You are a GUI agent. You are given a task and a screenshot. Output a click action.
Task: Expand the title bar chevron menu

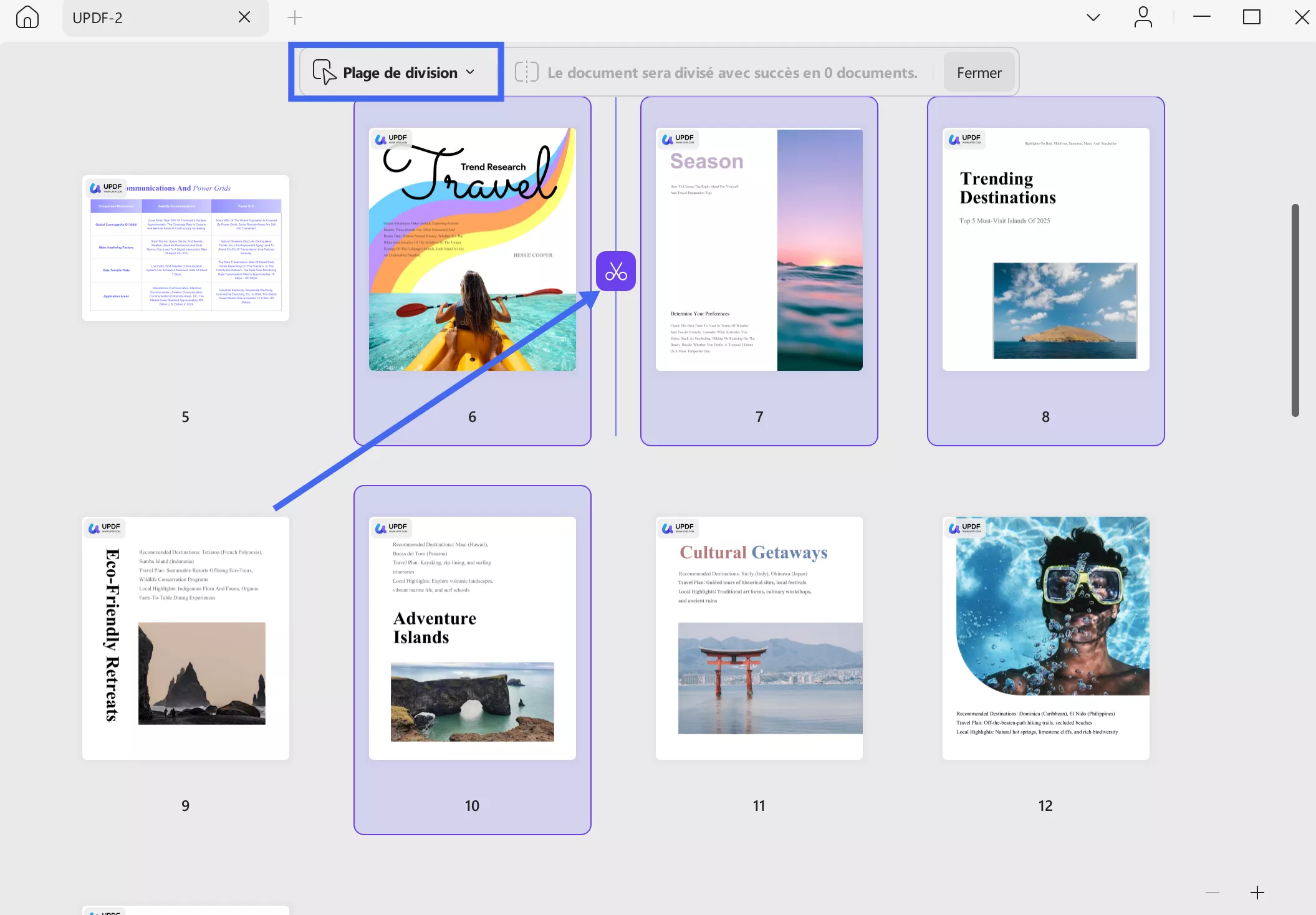point(1093,17)
